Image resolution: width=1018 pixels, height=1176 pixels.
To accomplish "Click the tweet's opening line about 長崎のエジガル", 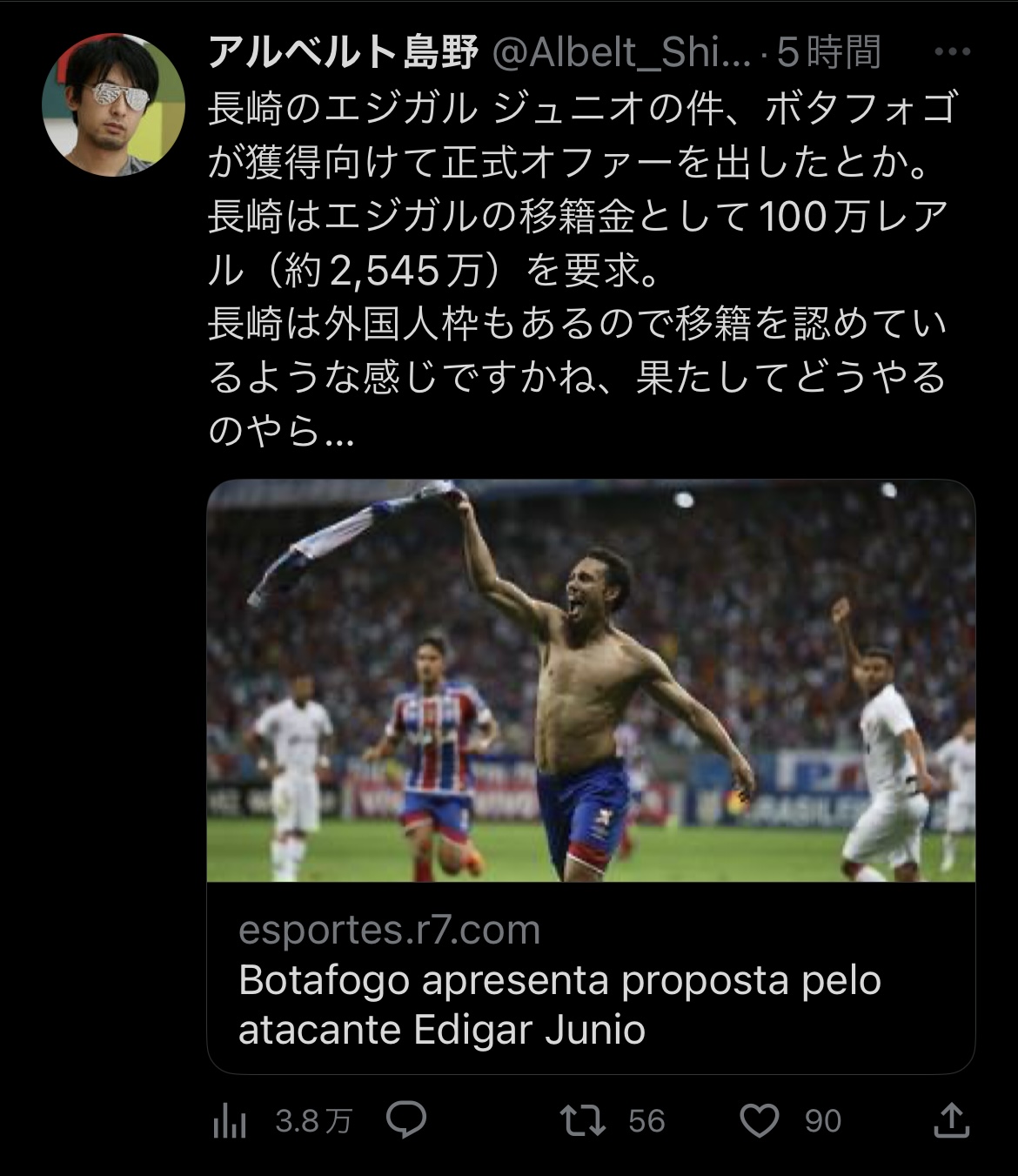I will 582,108.
